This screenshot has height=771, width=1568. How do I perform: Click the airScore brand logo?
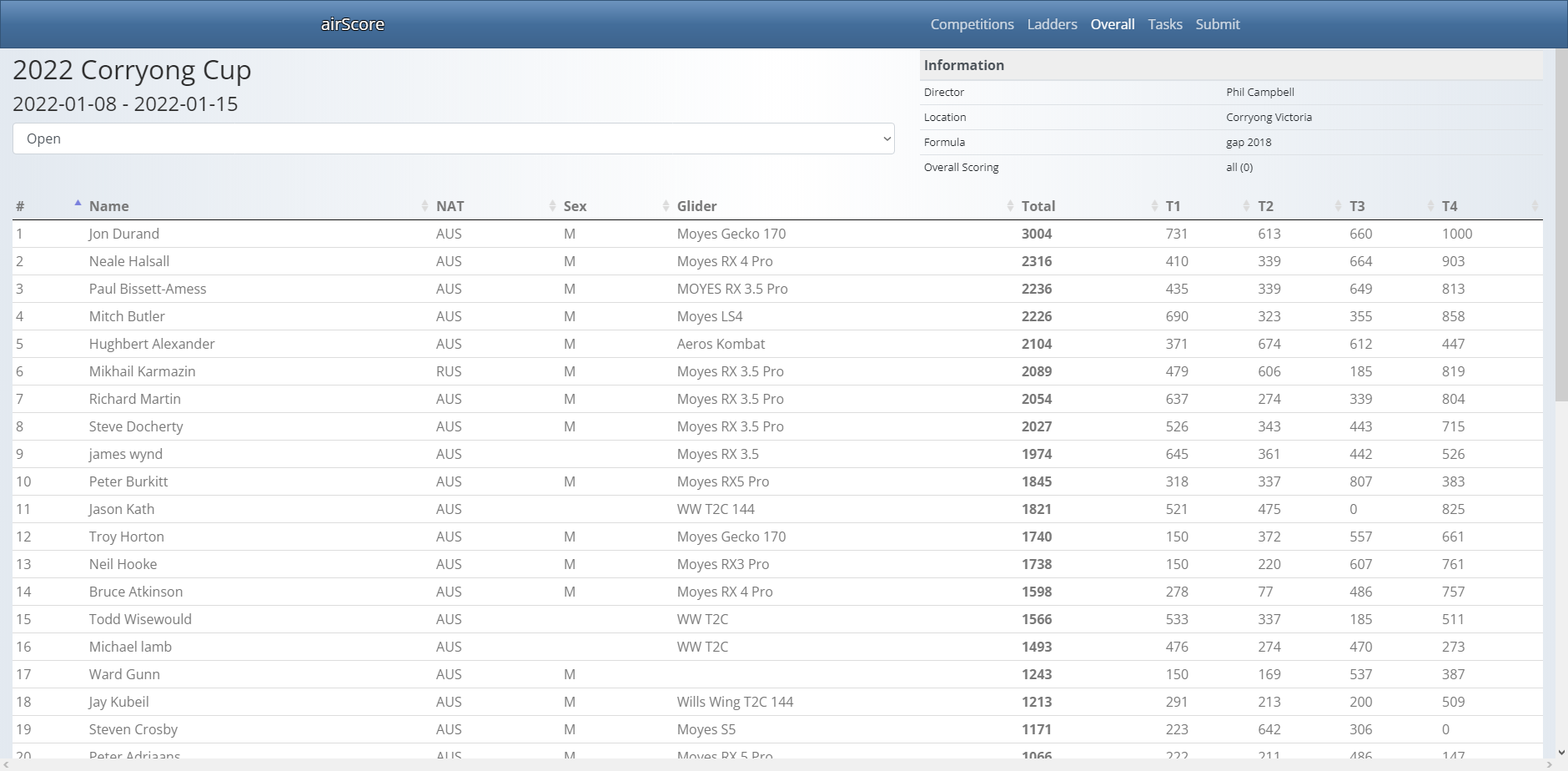point(352,24)
